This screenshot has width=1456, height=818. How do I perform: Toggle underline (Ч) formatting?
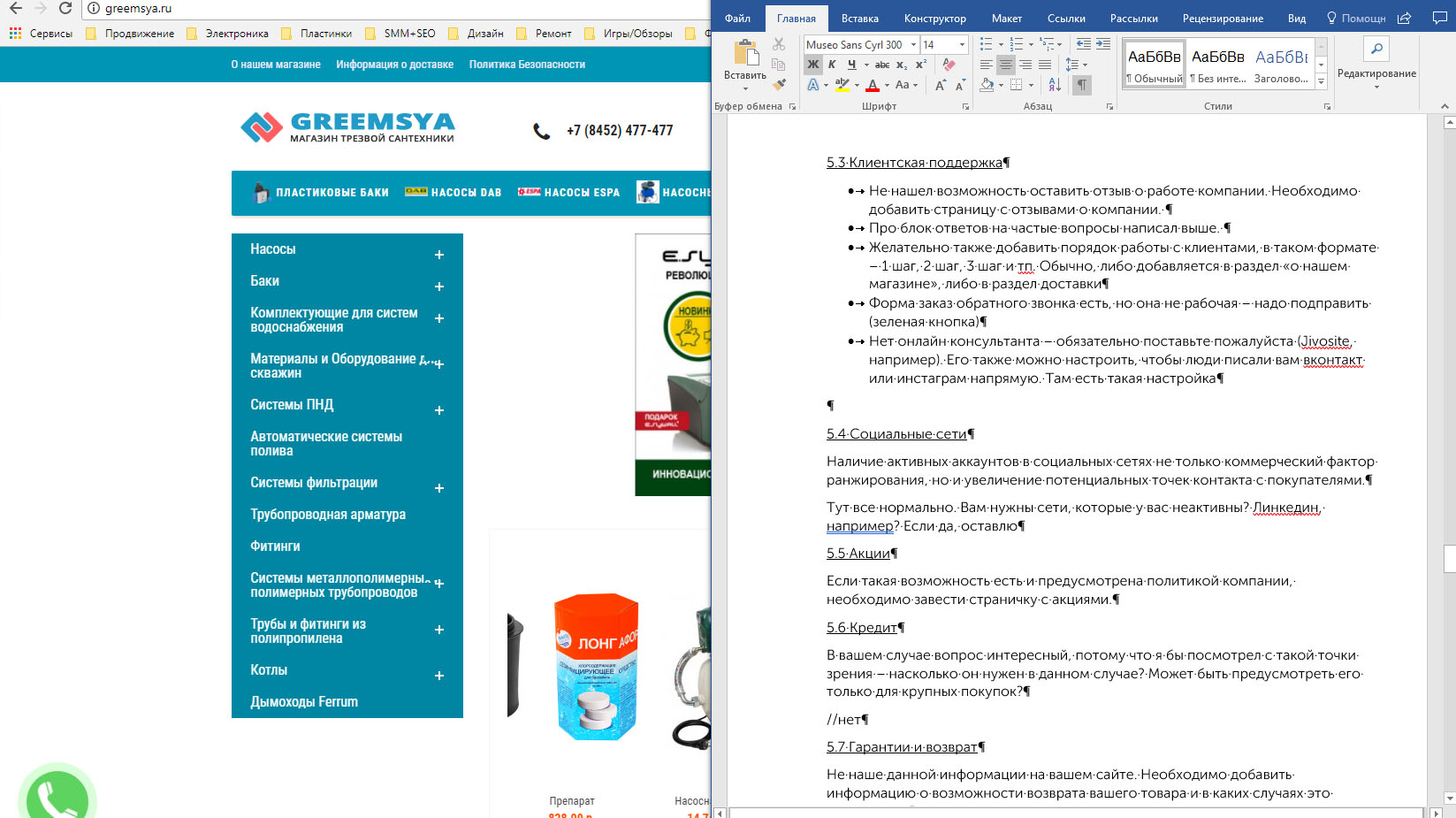[851, 65]
